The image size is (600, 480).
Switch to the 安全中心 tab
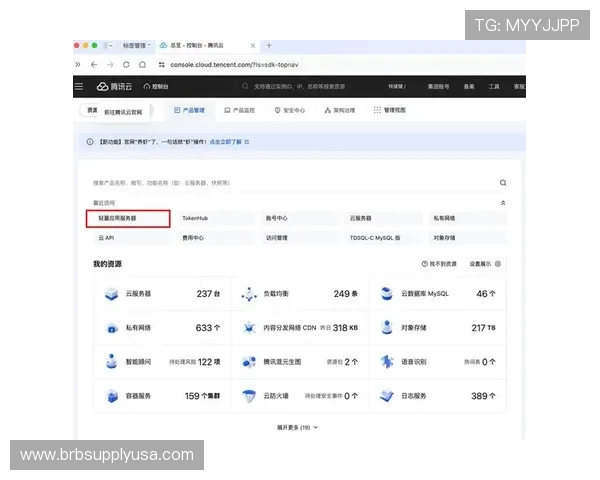(290, 110)
